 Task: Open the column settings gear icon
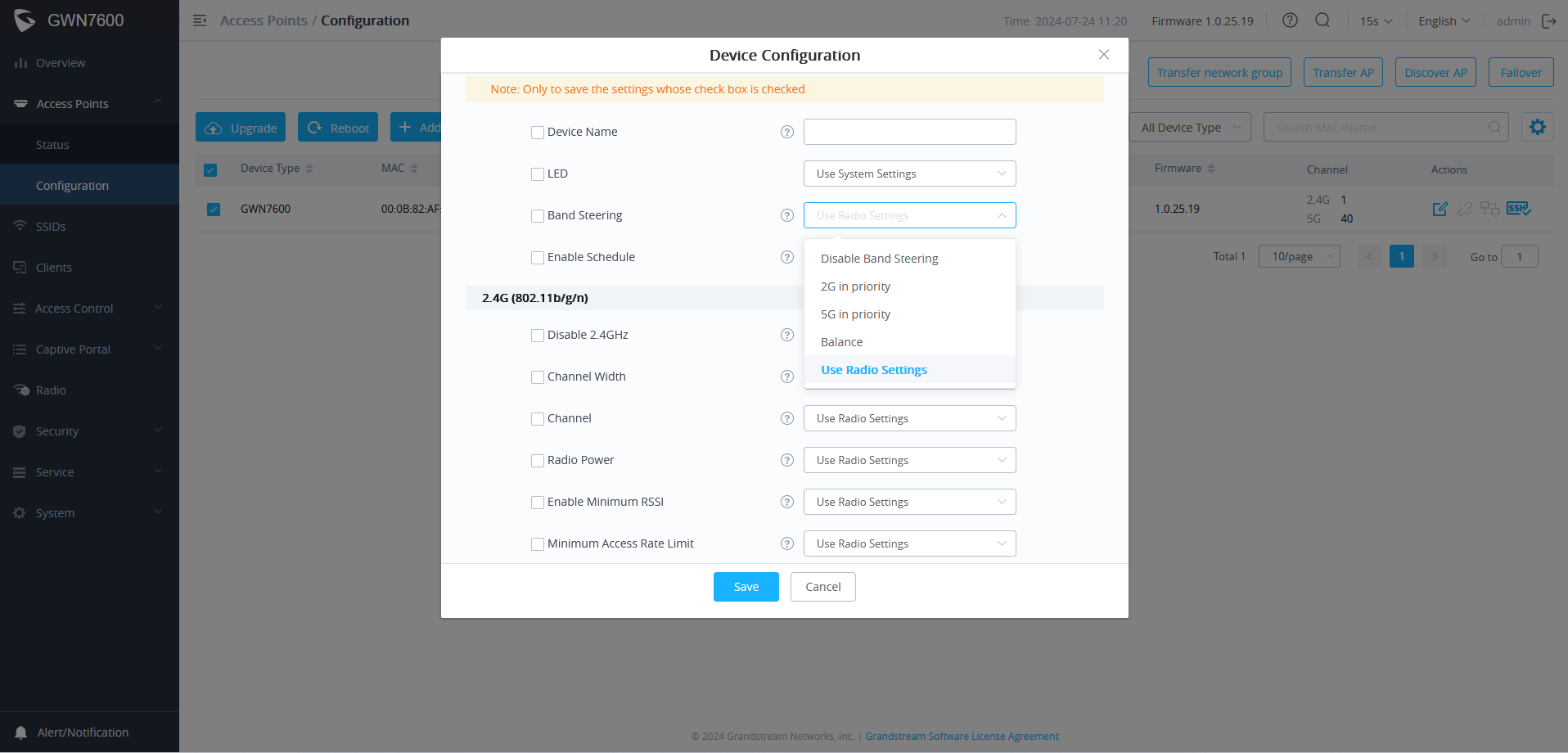(1538, 127)
